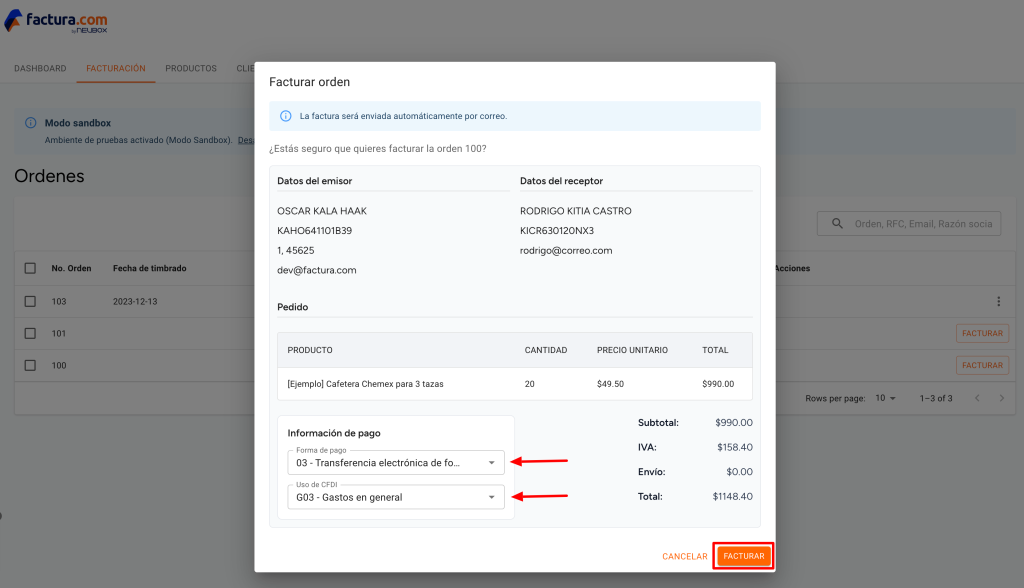Click the date 2023-12-13
Viewport: 1024px width, 588px height.
pos(135,302)
